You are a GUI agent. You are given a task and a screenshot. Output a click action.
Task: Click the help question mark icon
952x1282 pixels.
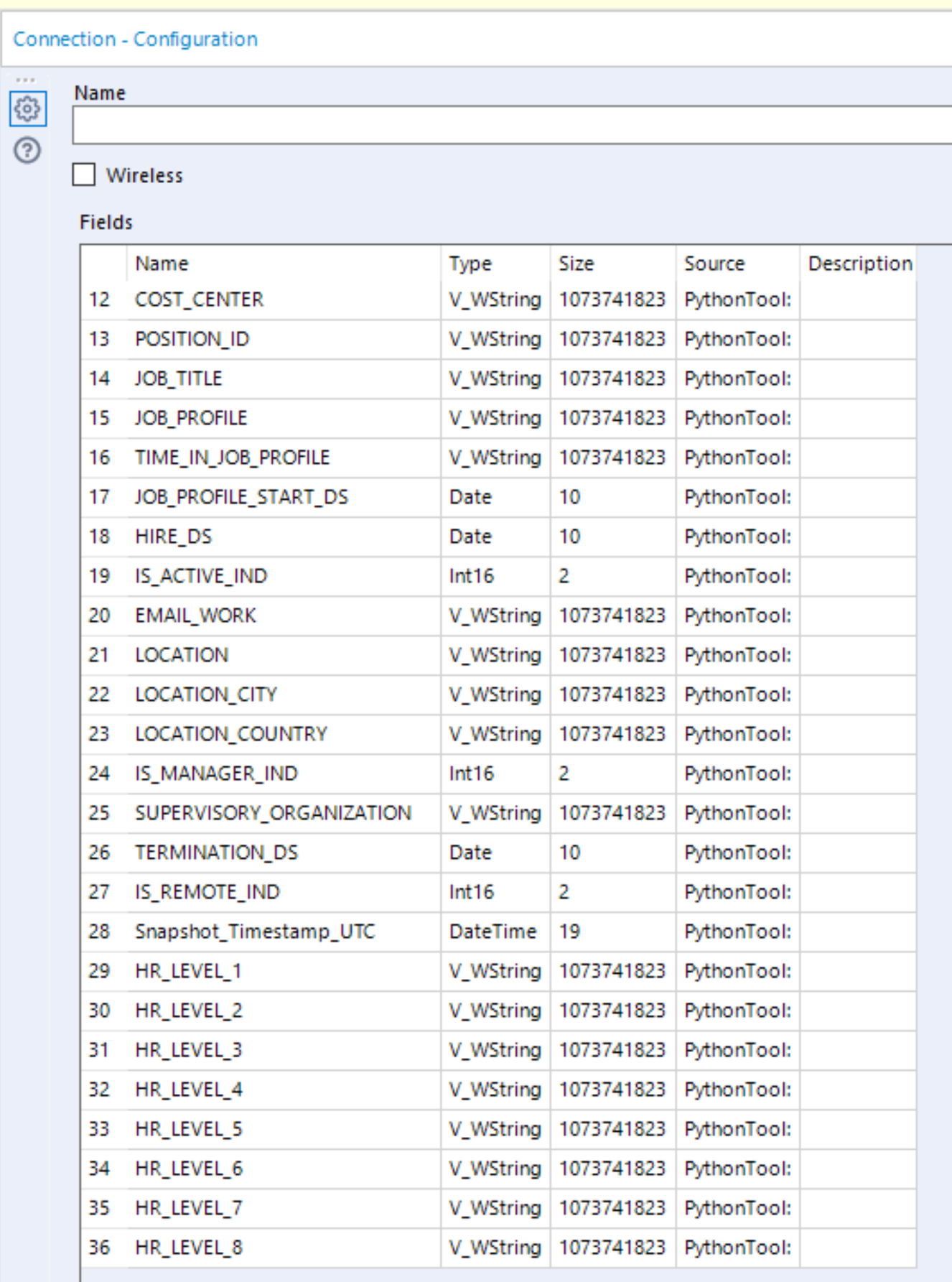click(28, 151)
